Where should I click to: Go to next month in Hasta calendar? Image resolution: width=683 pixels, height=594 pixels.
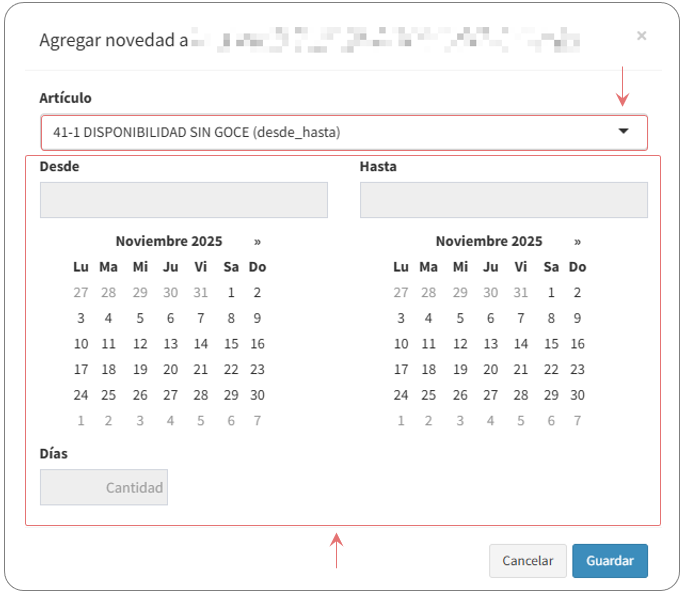pos(577,241)
